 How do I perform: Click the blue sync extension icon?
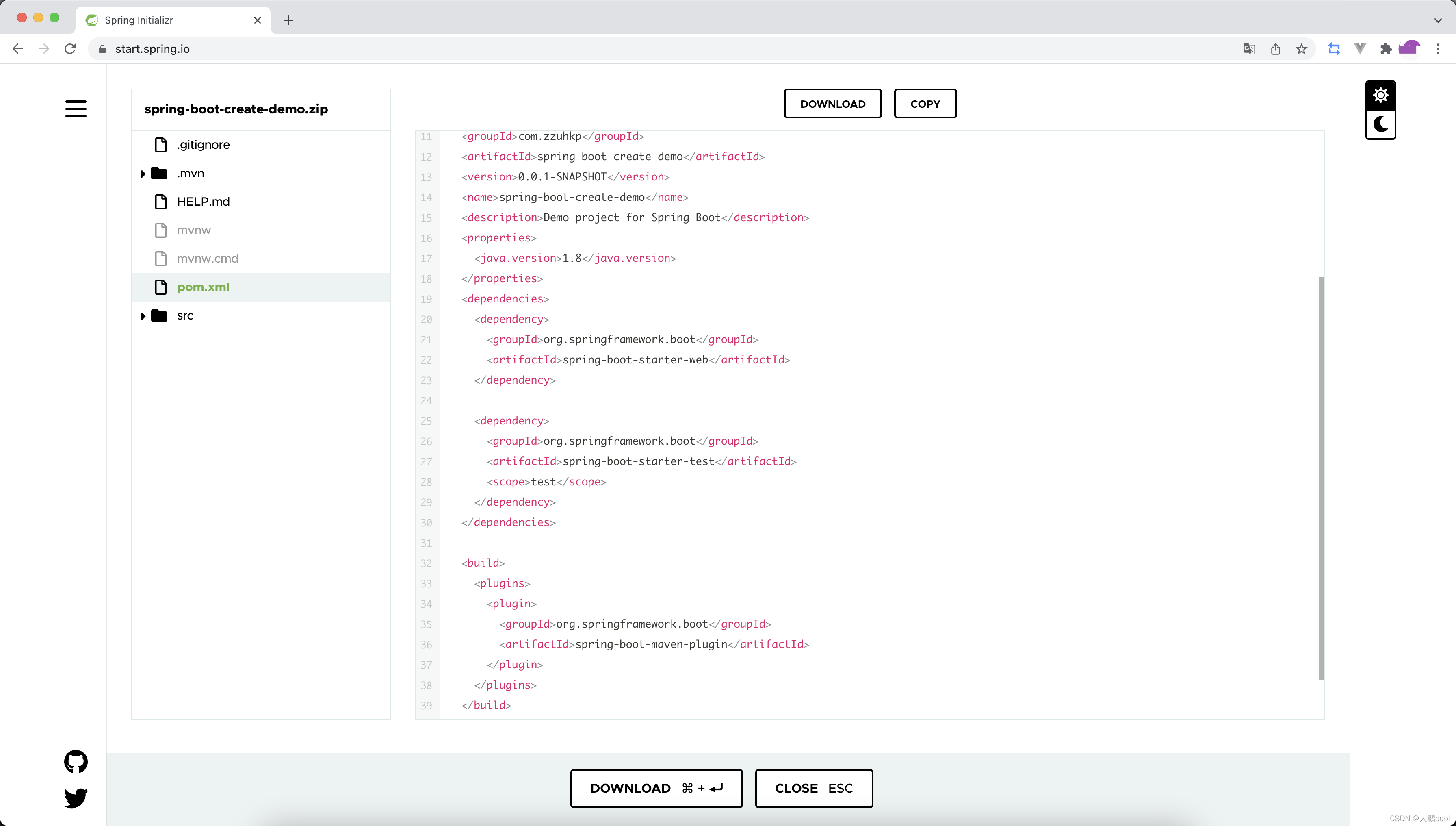1334,49
